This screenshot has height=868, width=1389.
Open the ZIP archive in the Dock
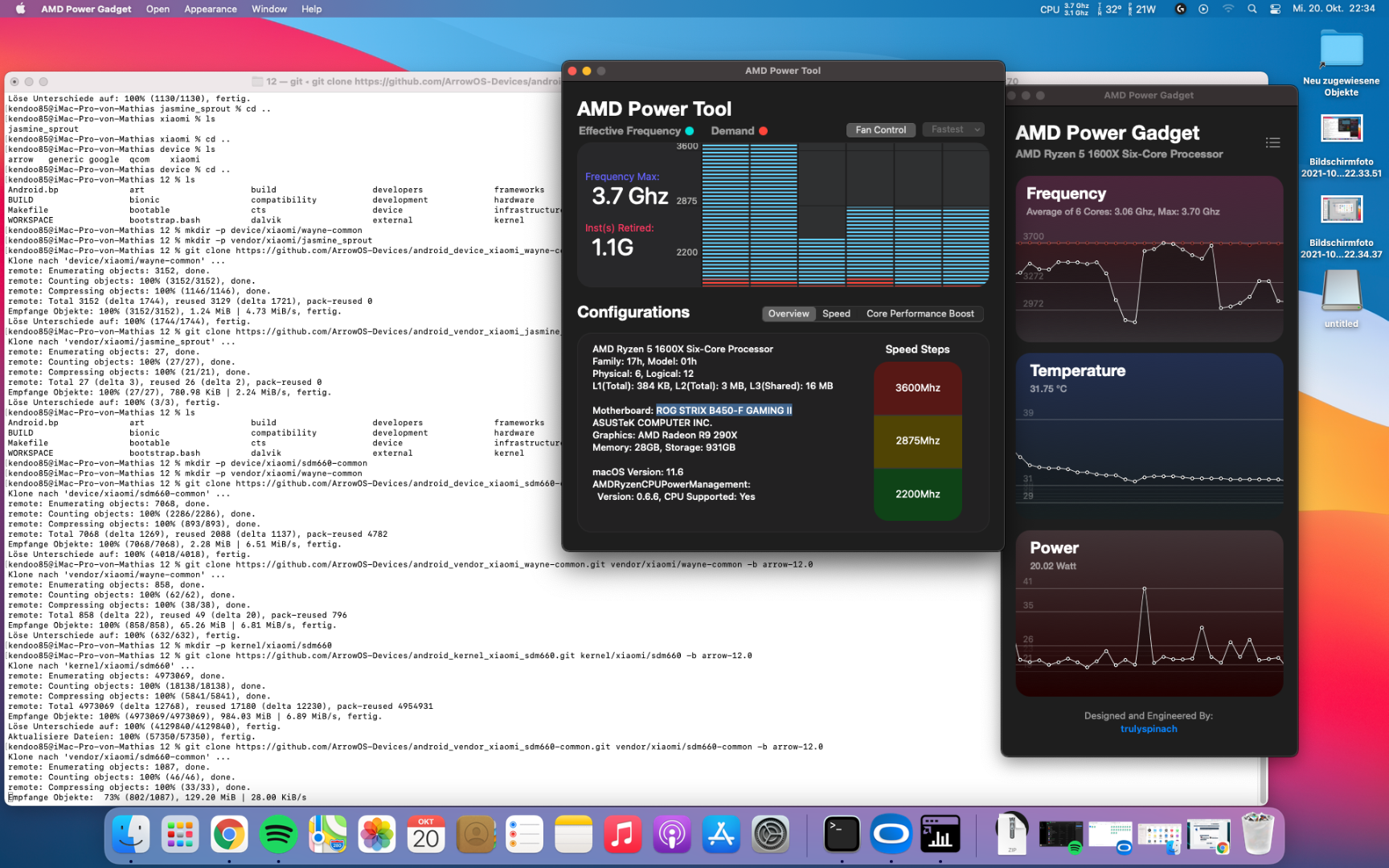1011,835
